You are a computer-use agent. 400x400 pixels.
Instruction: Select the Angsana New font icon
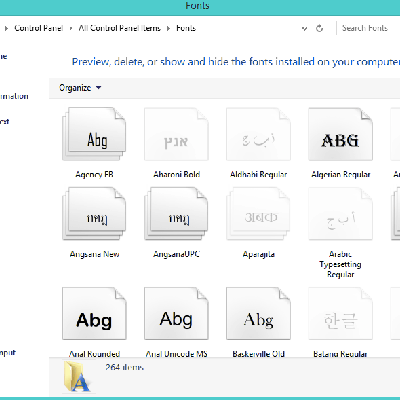pyautogui.click(x=94, y=214)
